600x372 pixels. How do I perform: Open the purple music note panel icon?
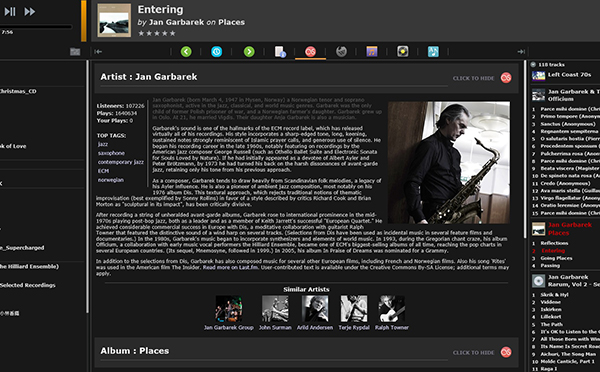click(x=372, y=51)
